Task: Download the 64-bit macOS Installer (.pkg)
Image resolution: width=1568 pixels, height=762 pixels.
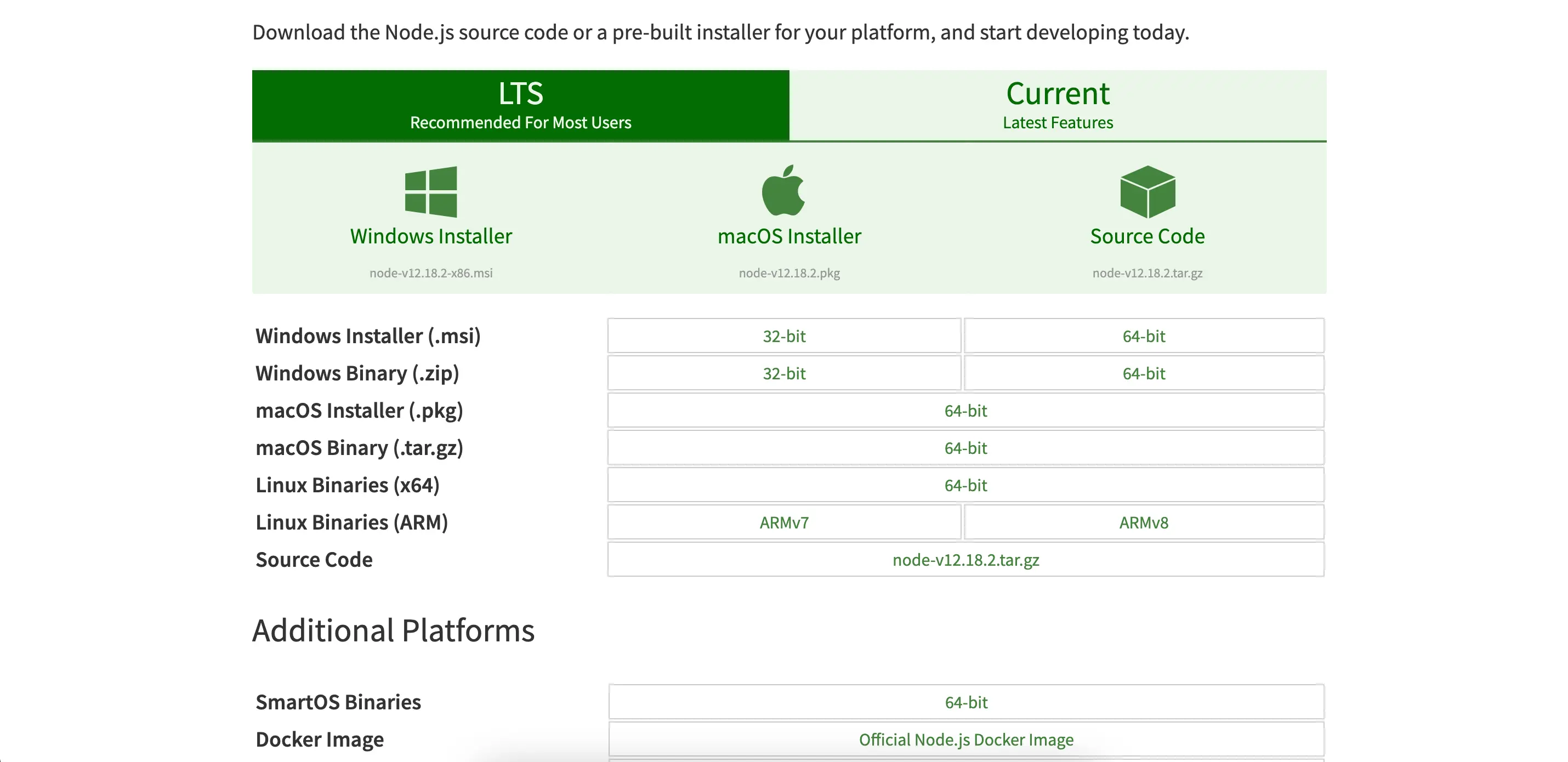Action: (965, 411)
